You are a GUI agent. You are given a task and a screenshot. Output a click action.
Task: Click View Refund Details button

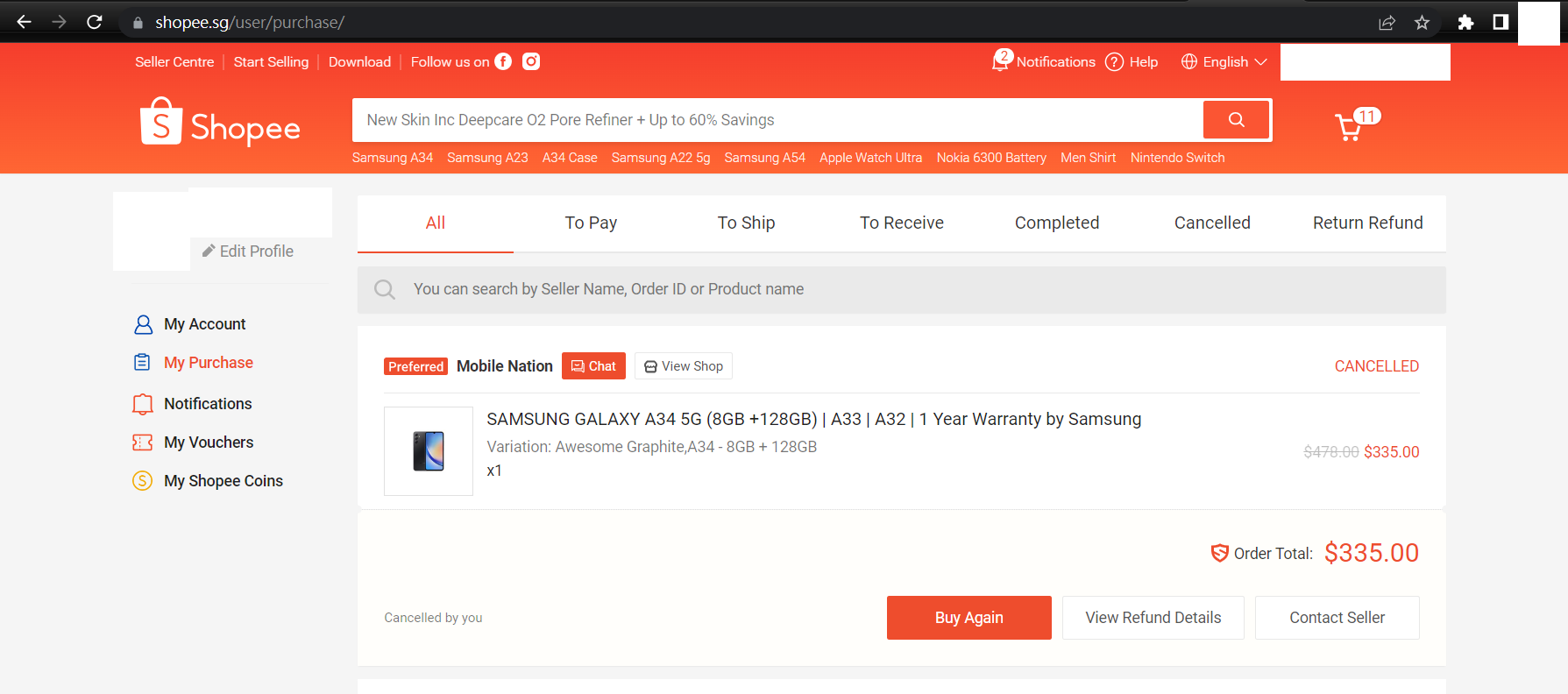[1153, 618]
